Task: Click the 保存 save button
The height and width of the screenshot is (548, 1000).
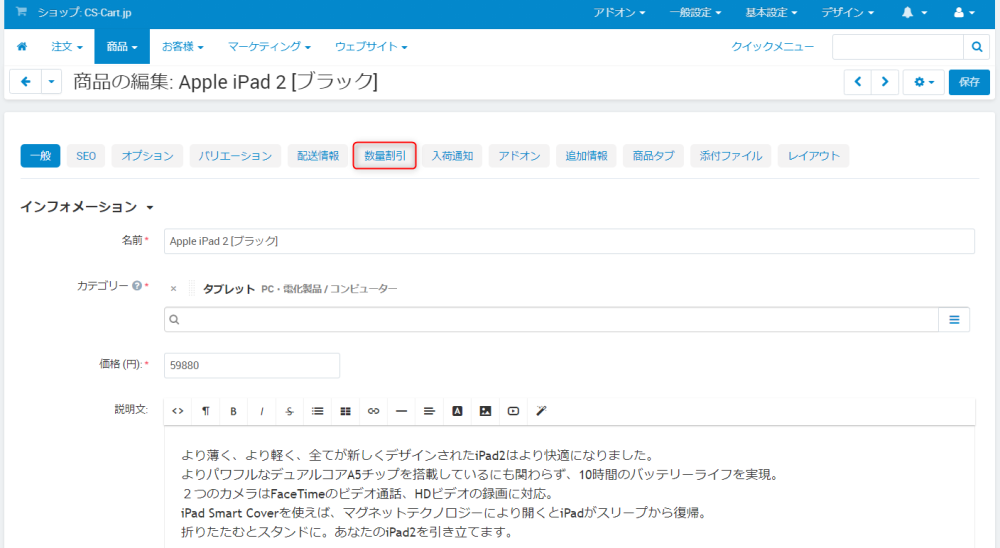Action: (x=969, y=82)
